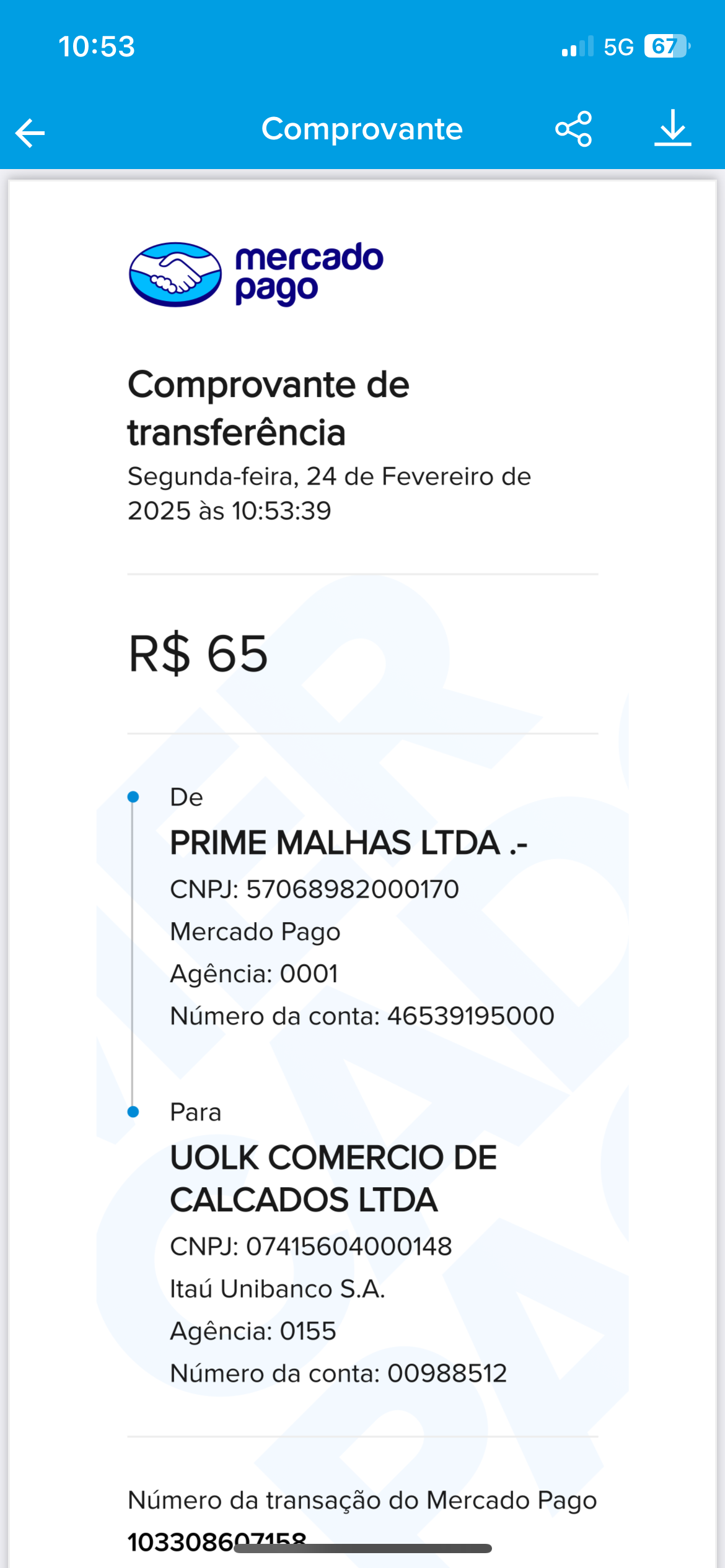The image size is (725, 1568).
Task: Tap the Itaú Unibanco S.A. bank name
Action: click(278, 1289)
